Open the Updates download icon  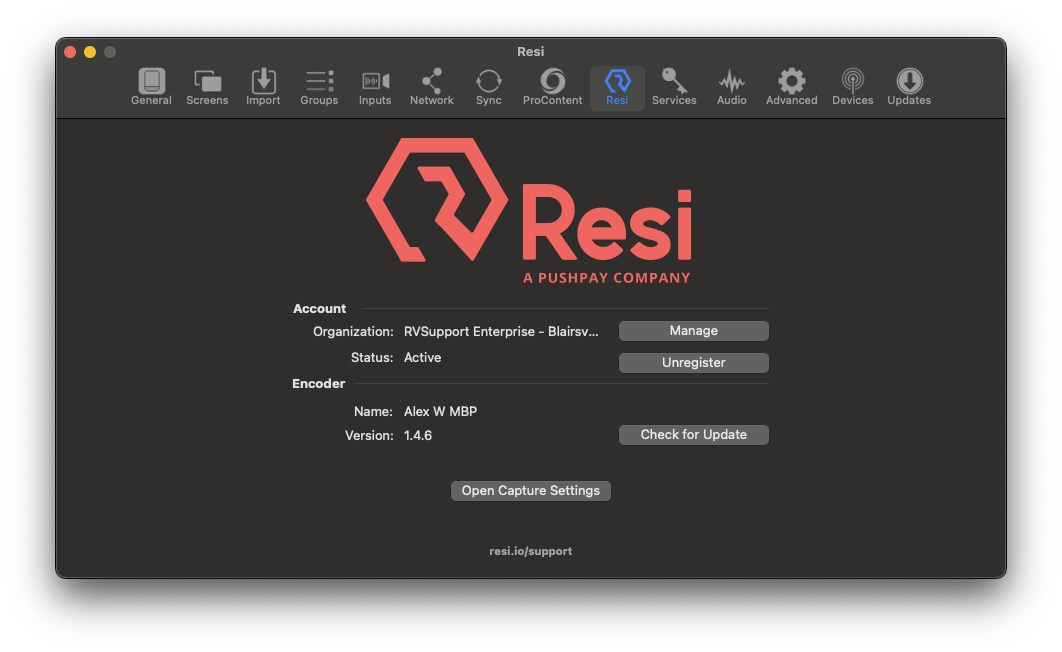coord(909,87)
